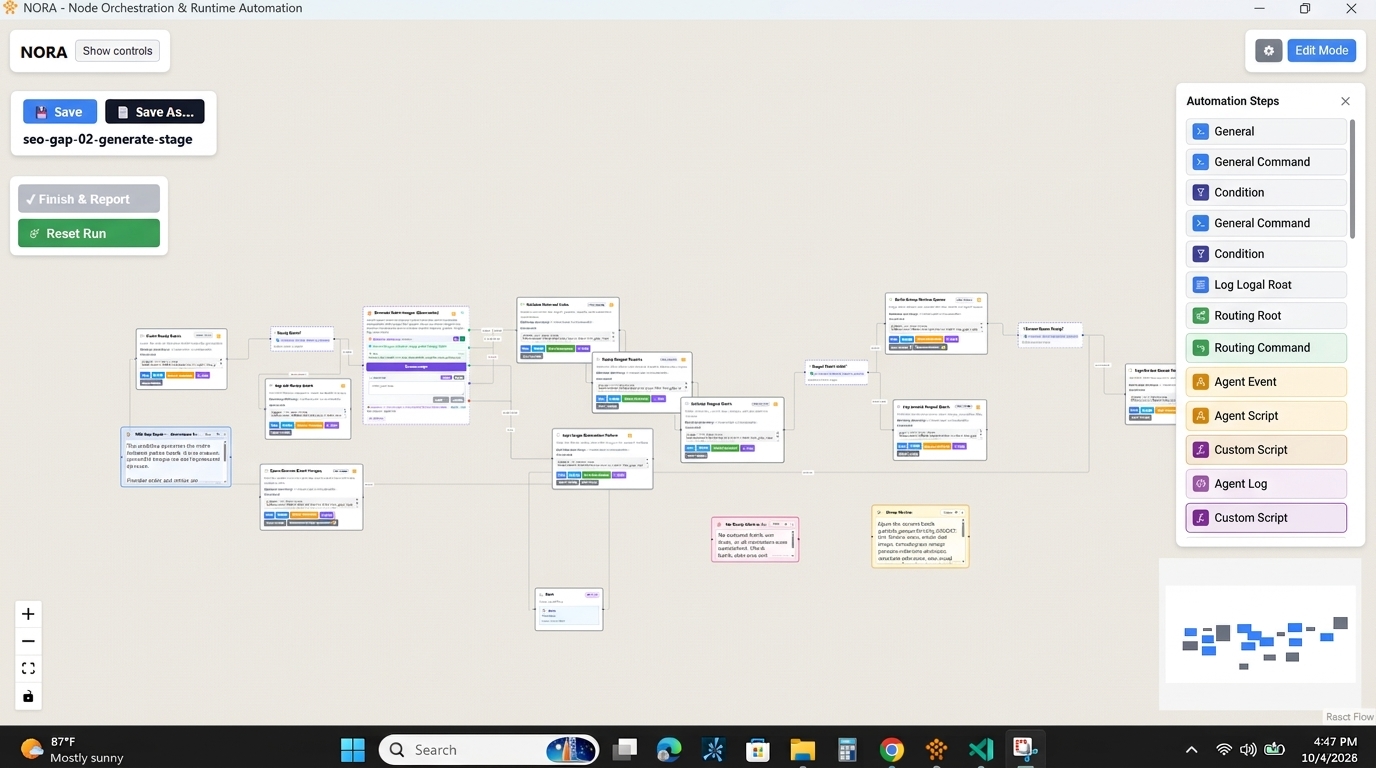Viewport: 1376px width, 768px height.
Task: Select the highlighted blue note node
Action: (x=176, y=457)
